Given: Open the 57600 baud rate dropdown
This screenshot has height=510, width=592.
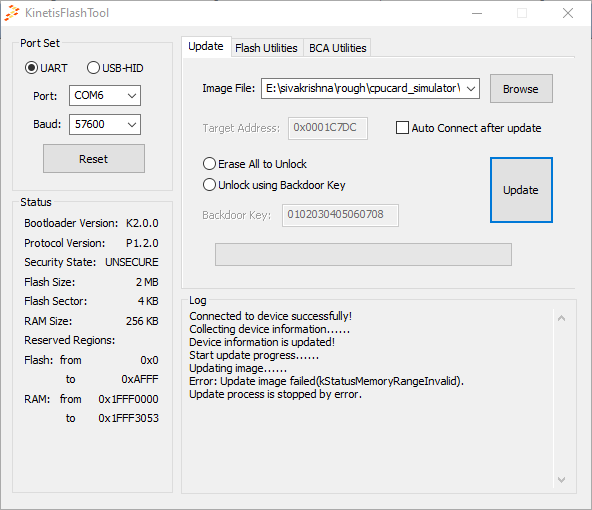Looking at the screenshot, I should [105, 124].
